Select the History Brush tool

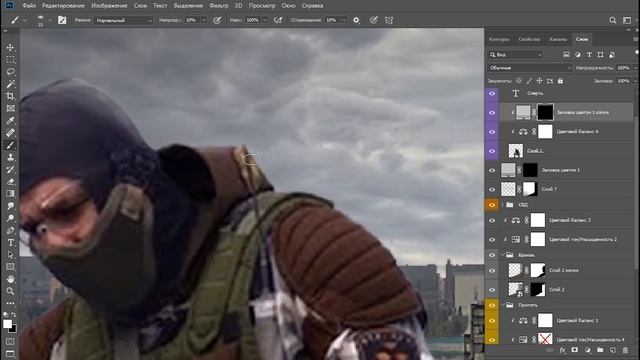point(10,169)
